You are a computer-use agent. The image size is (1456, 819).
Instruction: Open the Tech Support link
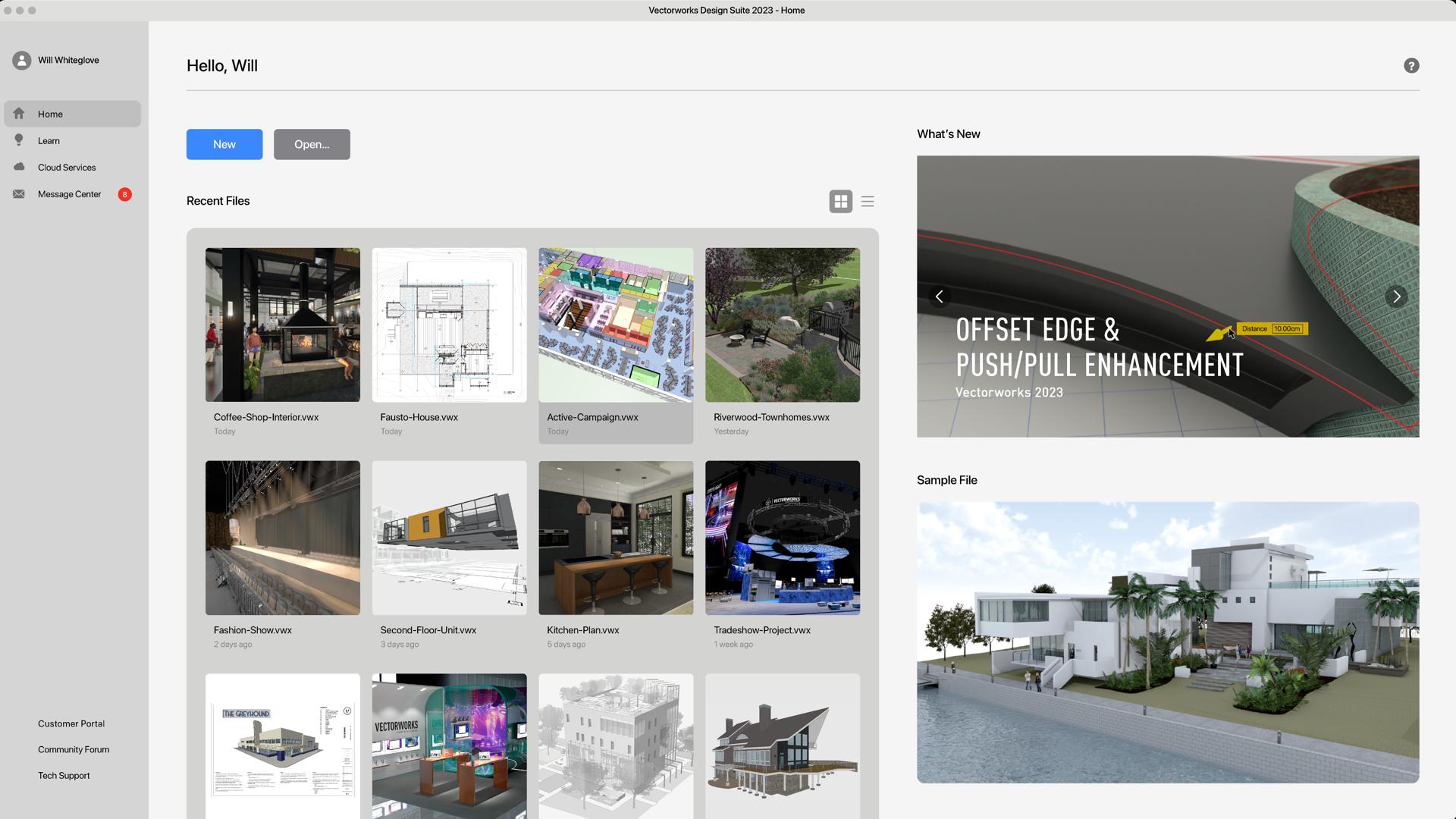64,775
